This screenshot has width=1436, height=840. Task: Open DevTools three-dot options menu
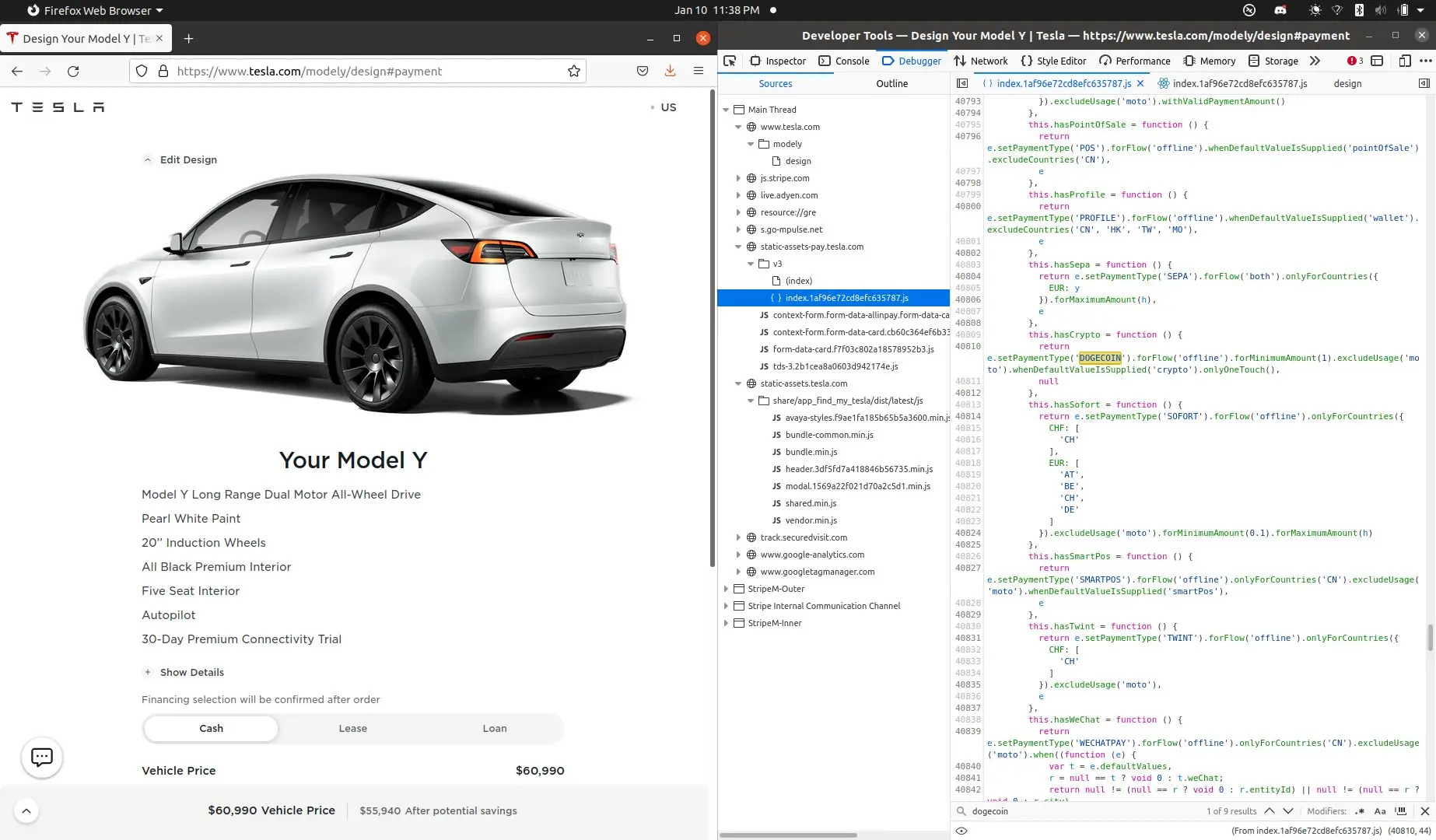click(x=1425, y=61)
